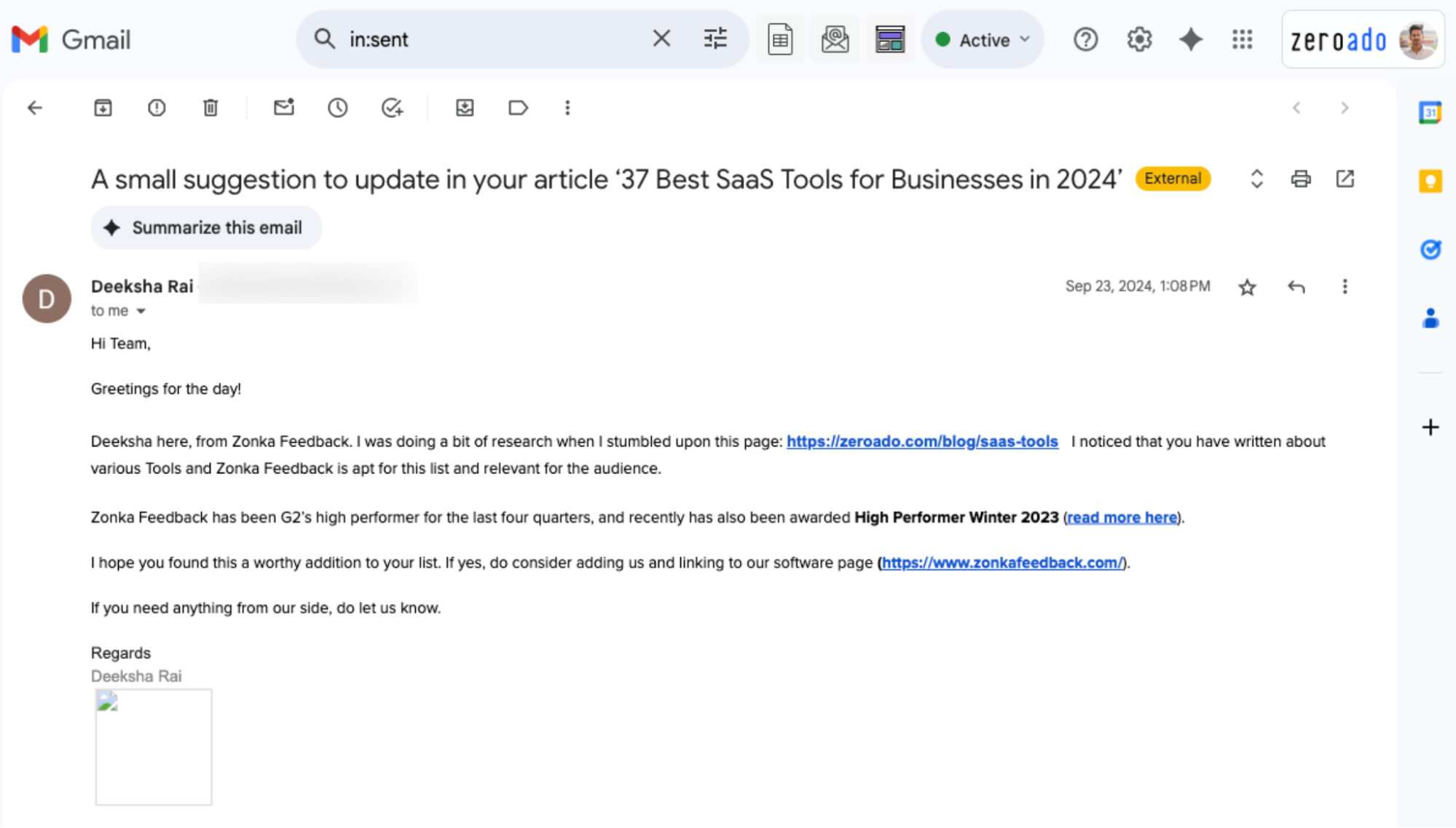
Task: Open advanced search options
Action: pos(715,39)
